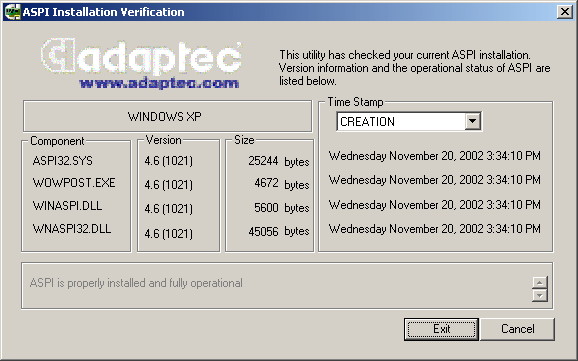Click the 25244 bytes size value
The height and width of the screenshot is (361, 578).
279,161
